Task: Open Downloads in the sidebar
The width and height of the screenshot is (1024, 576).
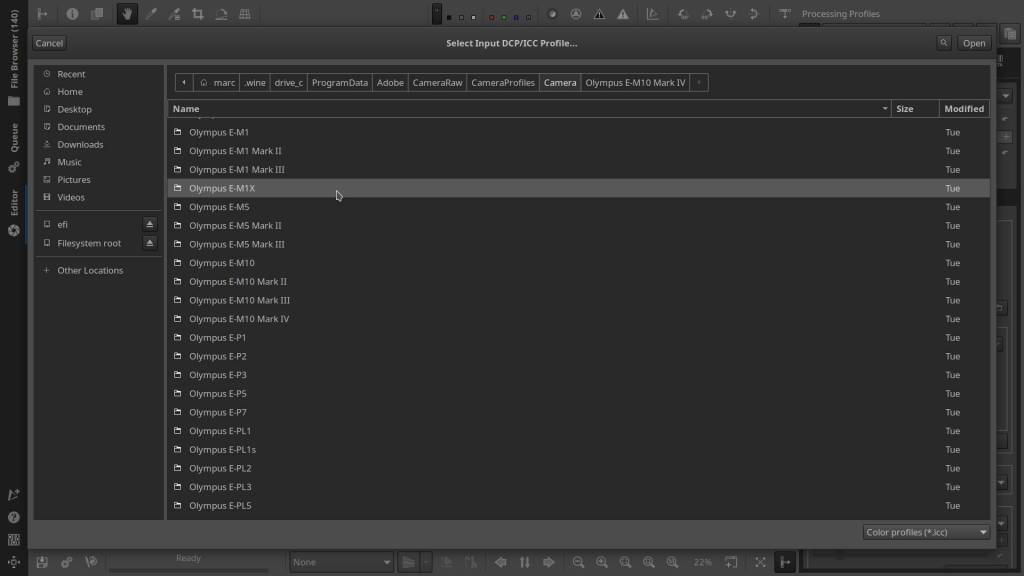Action: click(80, 144)
